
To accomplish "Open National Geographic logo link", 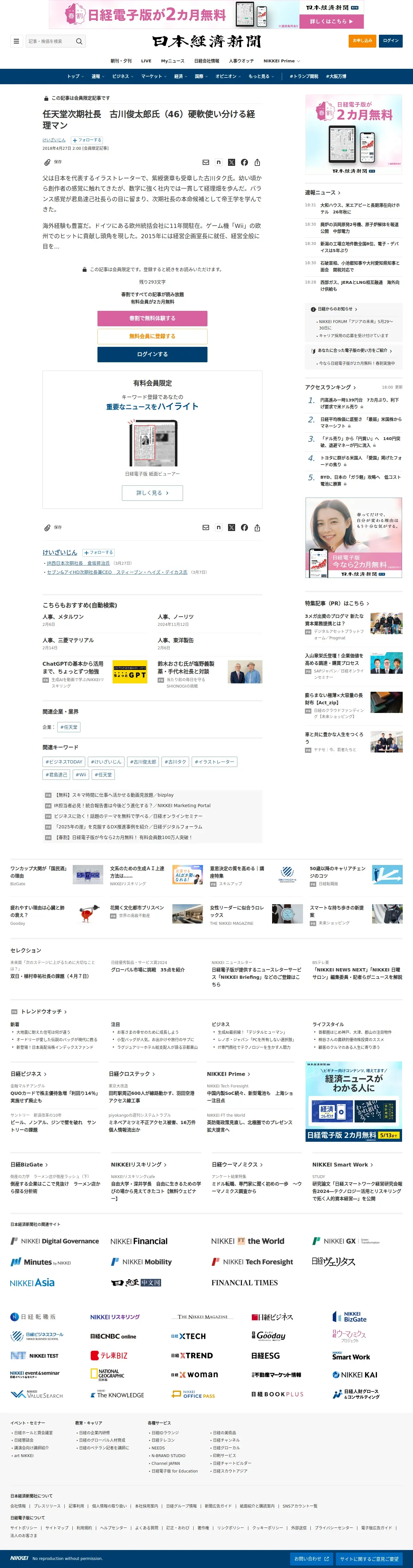I will click(108, 1375).
